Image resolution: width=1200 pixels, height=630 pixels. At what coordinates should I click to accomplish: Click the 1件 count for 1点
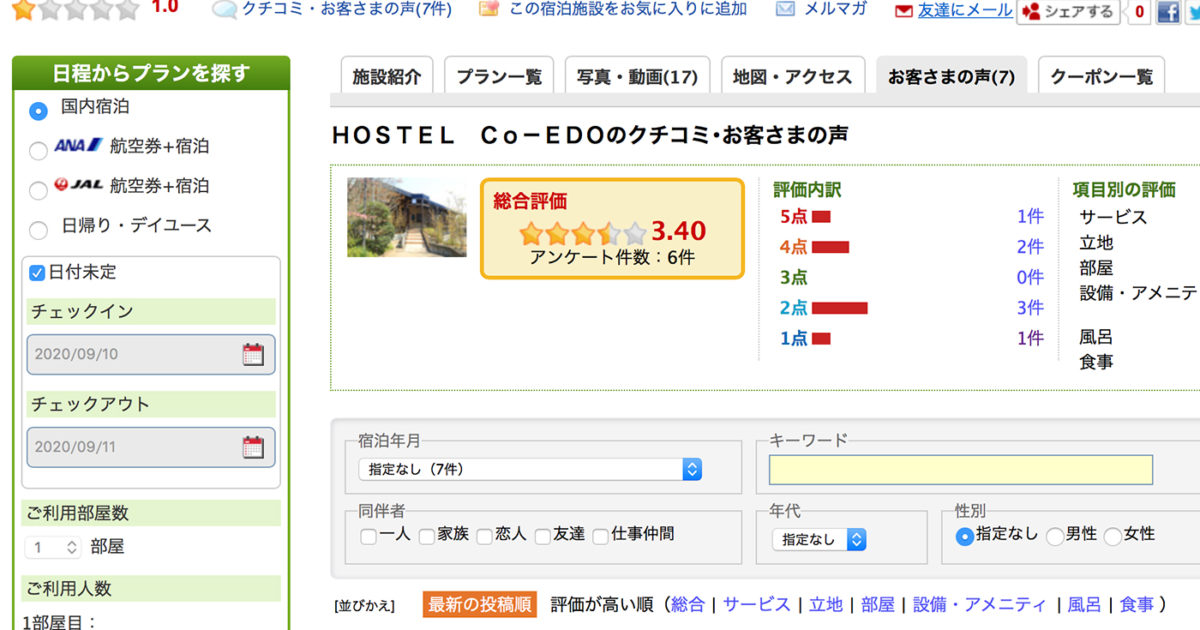(x=1030, y=338)
